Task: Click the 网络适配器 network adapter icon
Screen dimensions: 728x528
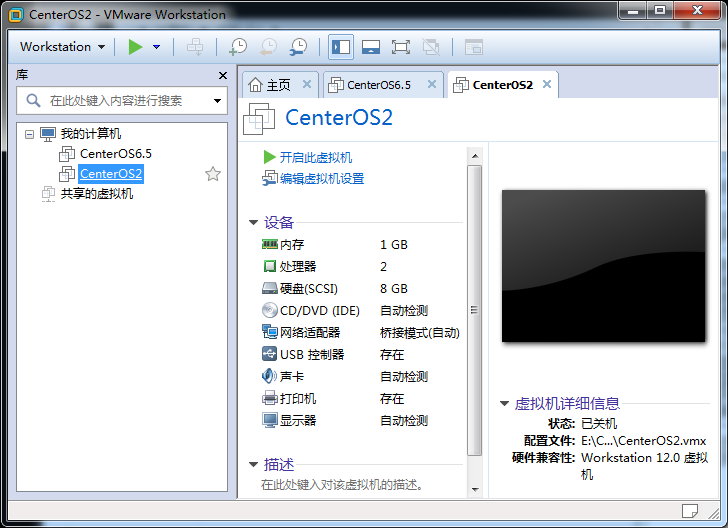Action: 270,332
